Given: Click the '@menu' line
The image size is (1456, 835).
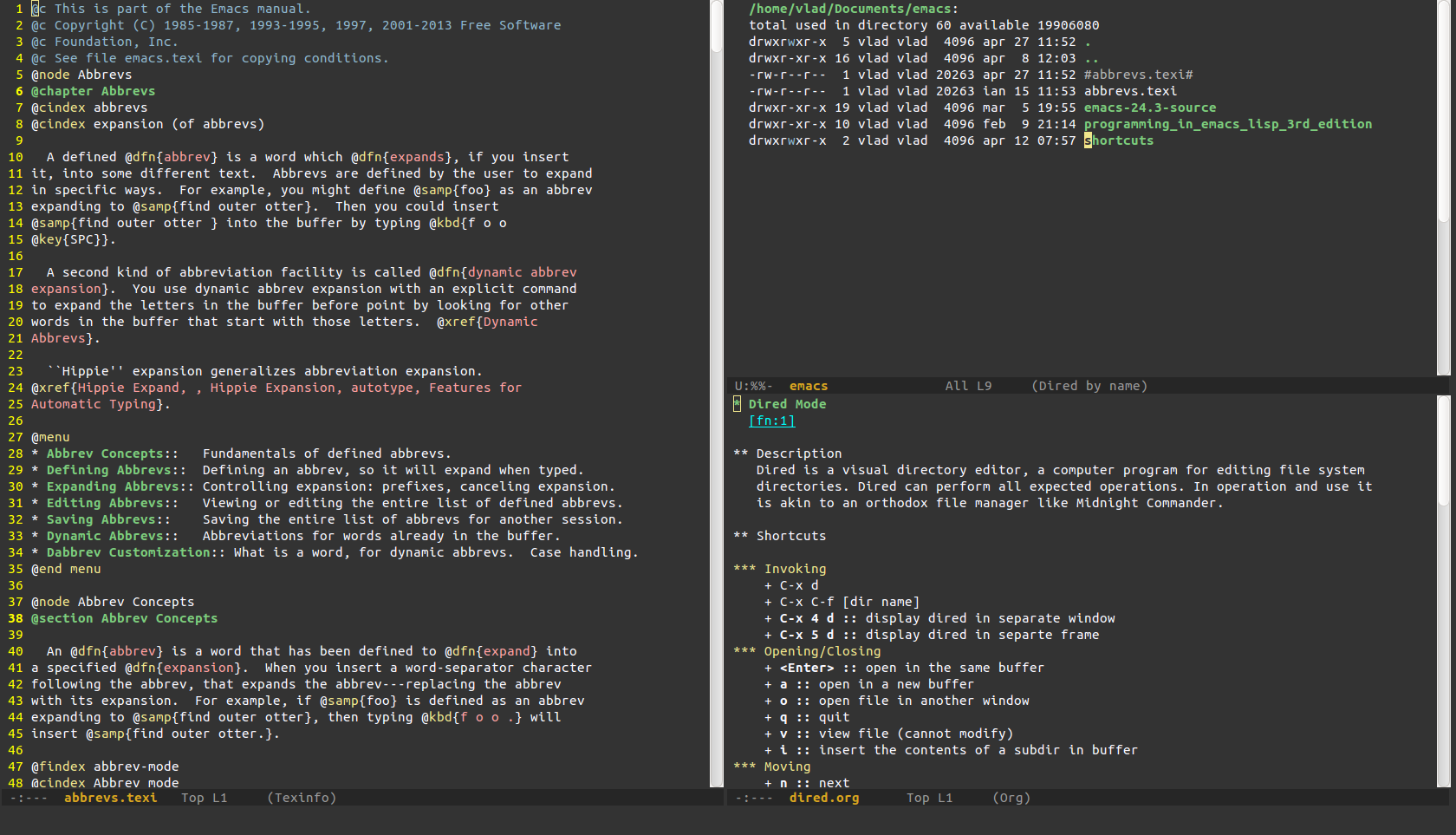Looking at the screenshot, I should tap(50, 437).
